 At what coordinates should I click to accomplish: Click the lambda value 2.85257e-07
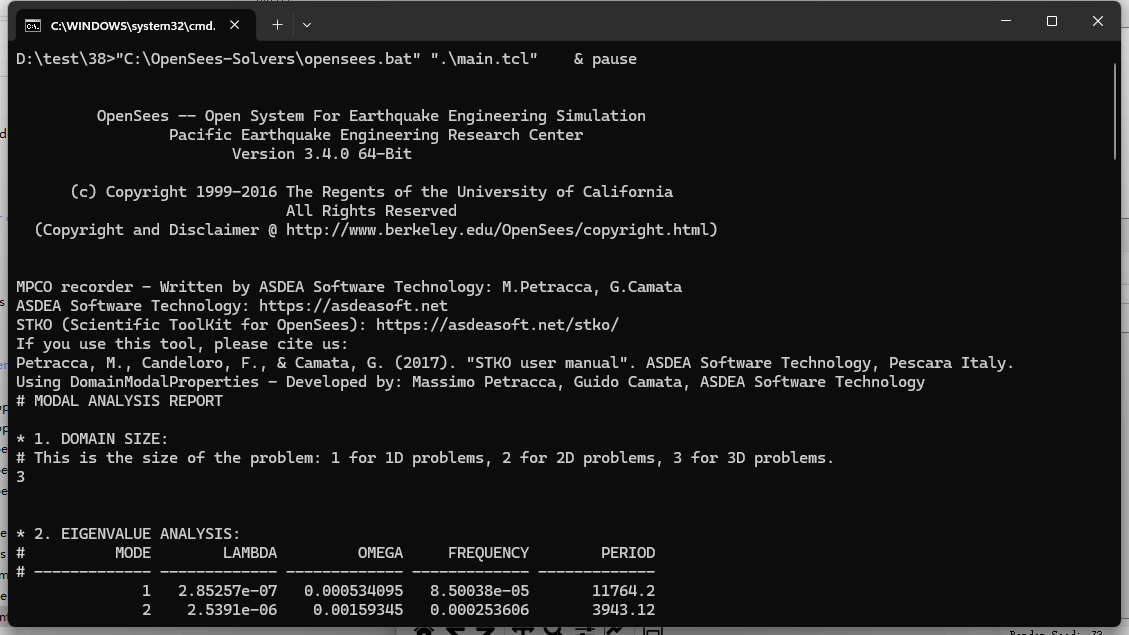tap(228, 591)
